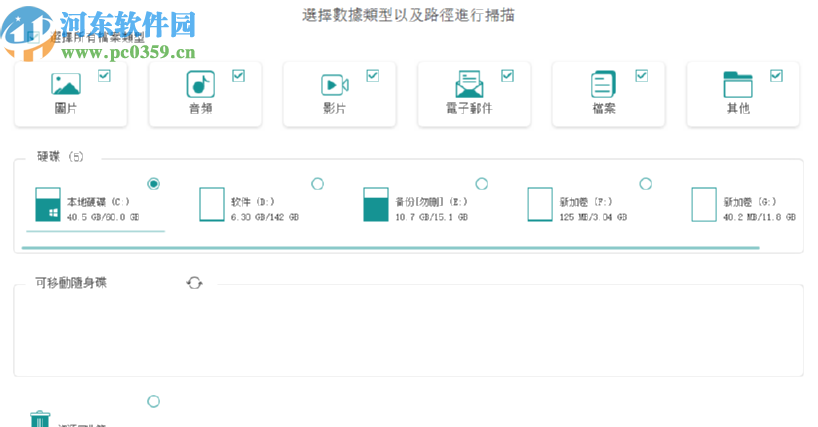Click the 软件 (D:) drive name
Viewport: 818px width, 427px height.
[x=252, y=202]
